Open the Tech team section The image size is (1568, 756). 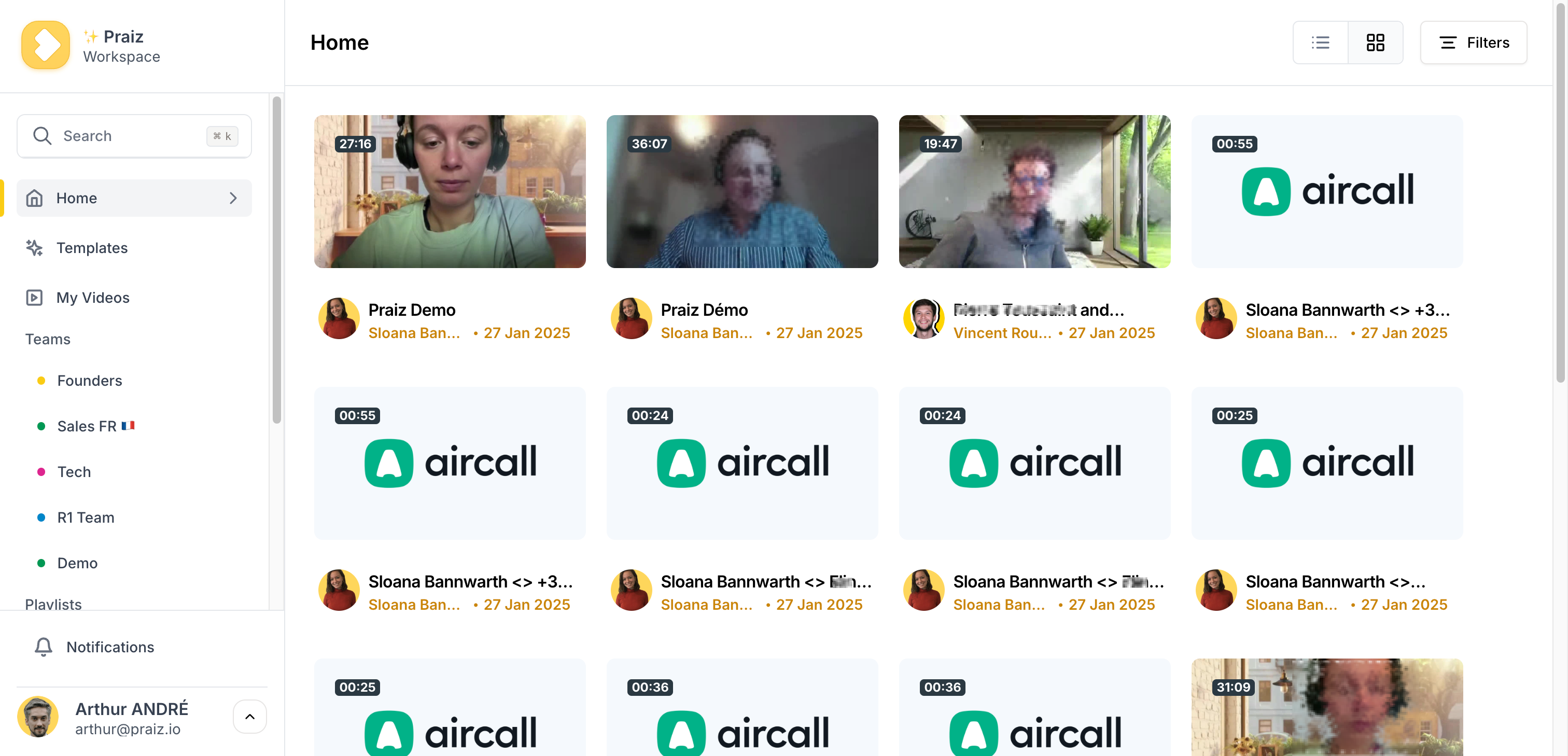click(73, 471)
